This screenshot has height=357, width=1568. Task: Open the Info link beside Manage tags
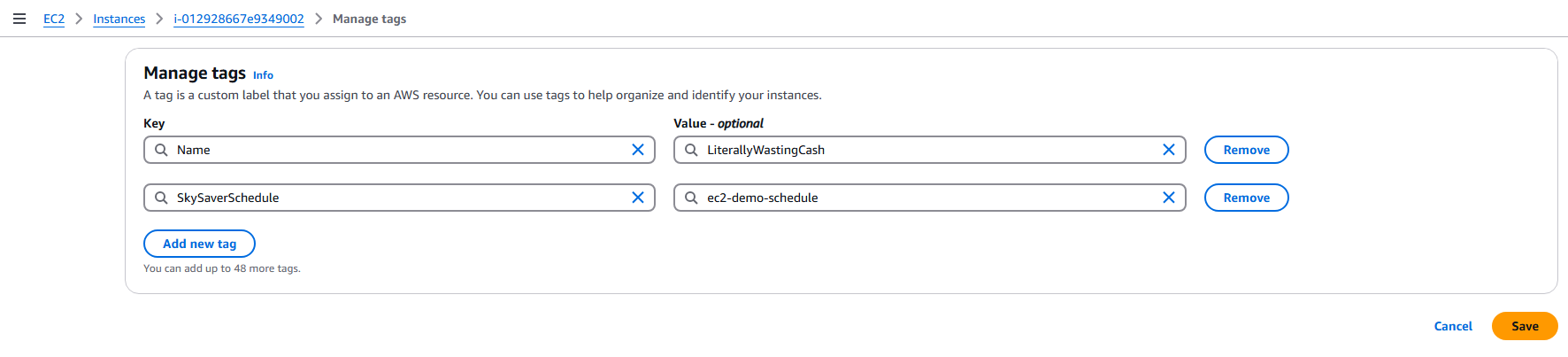pyautogui.click(x=263, y=75)
